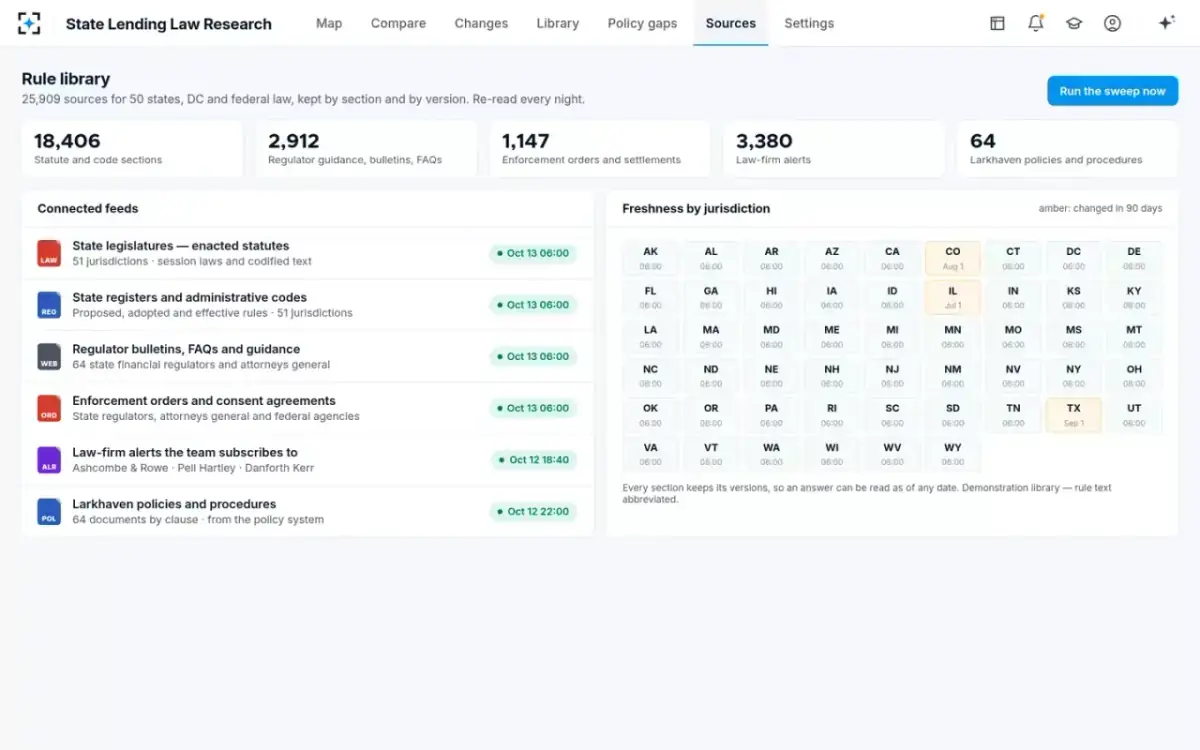Click the grey WEB feed icon

pos(49,357)
